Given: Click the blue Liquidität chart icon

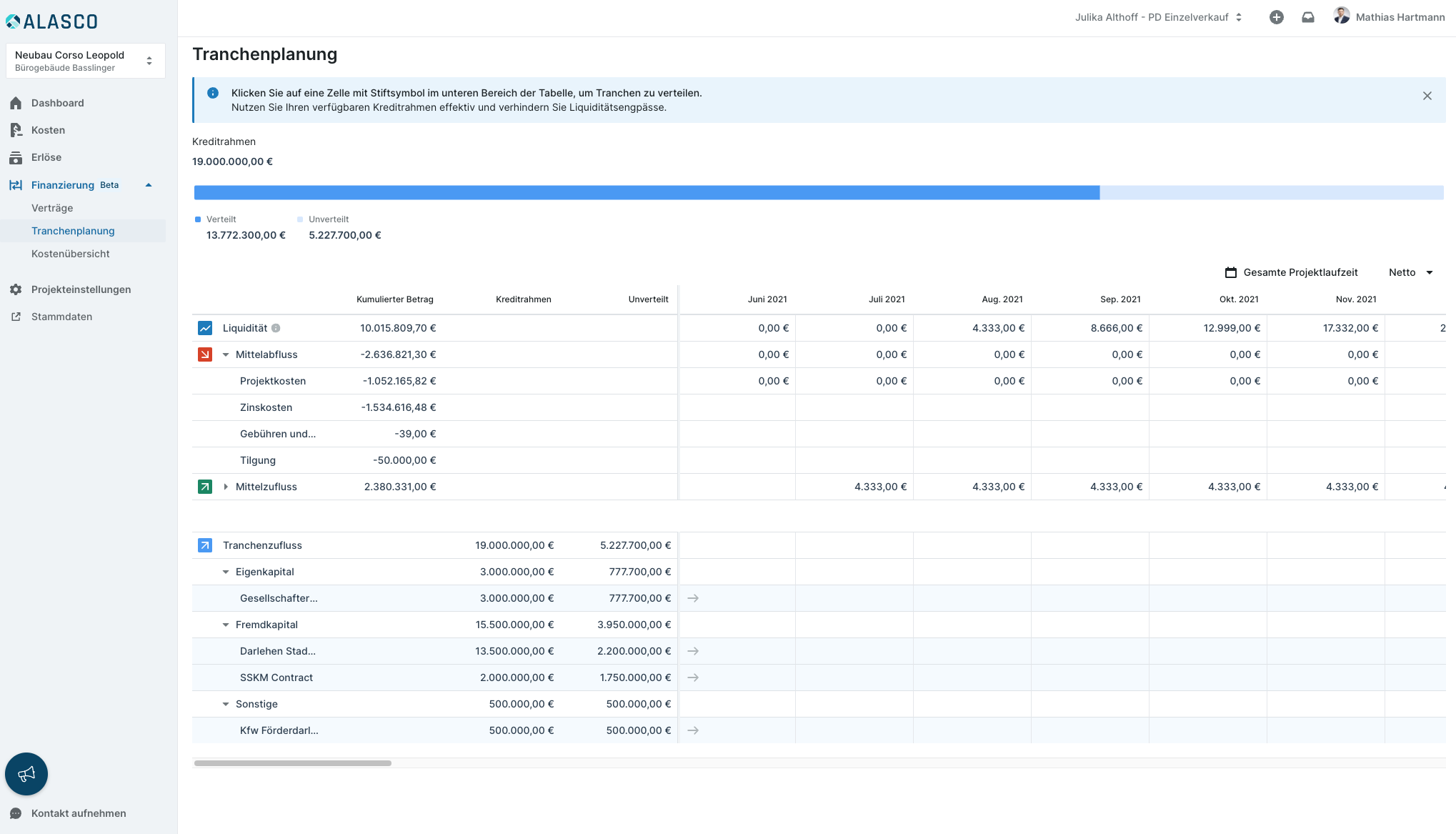Looking at the screenshot, I should click(205, 328).
